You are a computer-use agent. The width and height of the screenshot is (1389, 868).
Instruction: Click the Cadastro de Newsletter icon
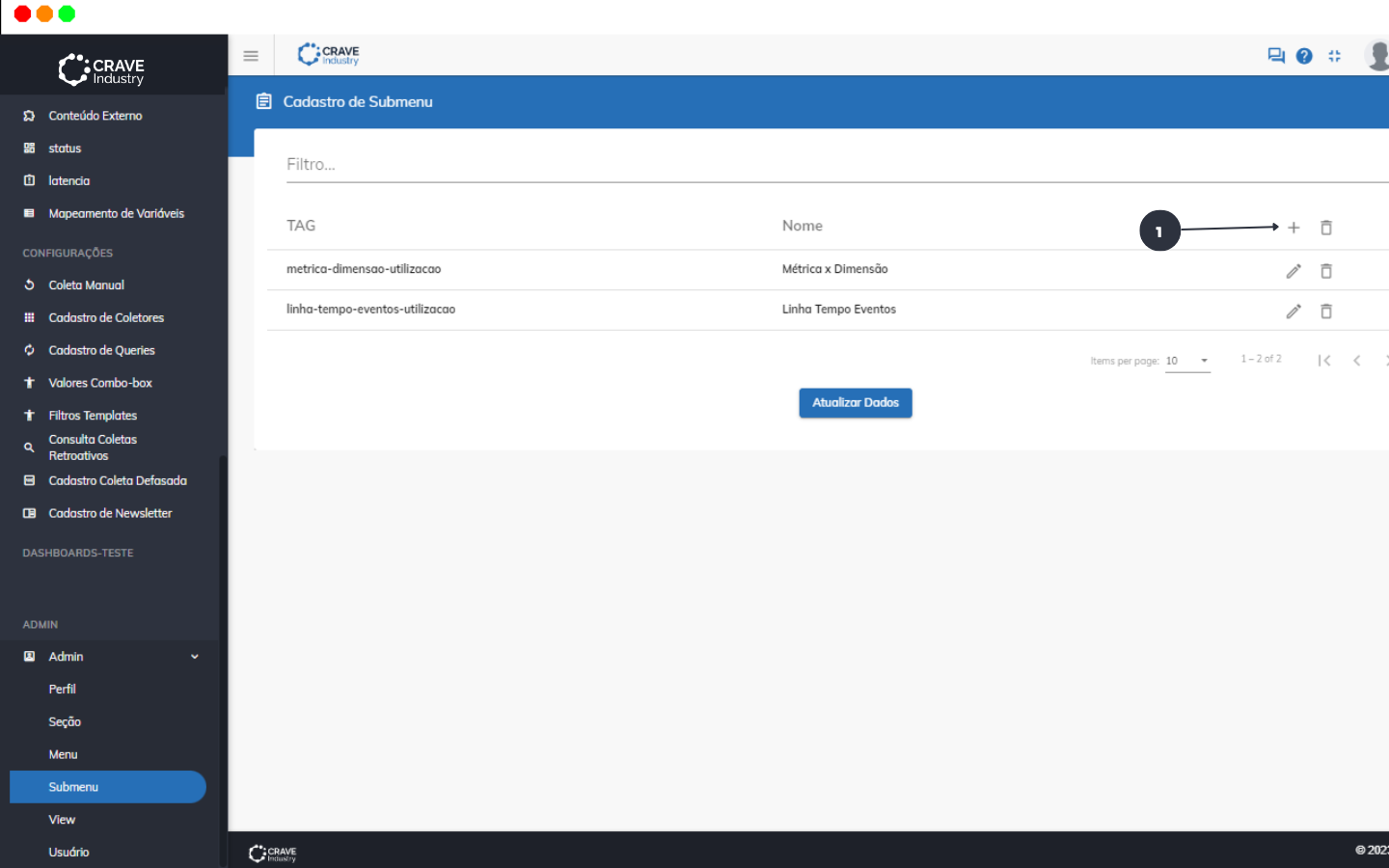click(x=29, y=513)
